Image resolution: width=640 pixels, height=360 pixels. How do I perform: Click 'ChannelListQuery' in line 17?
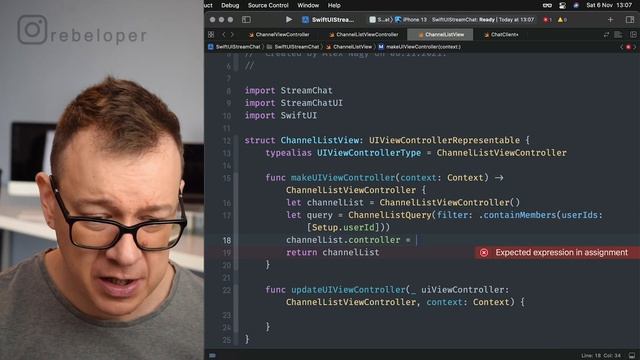coord(389,215)
